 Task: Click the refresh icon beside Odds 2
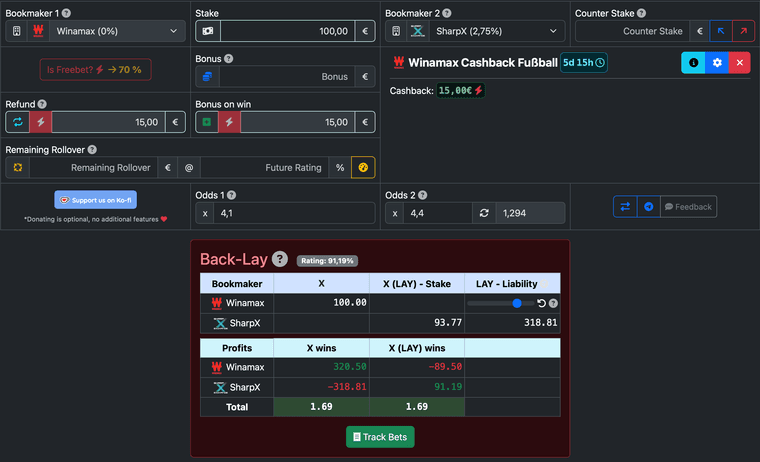483,213
